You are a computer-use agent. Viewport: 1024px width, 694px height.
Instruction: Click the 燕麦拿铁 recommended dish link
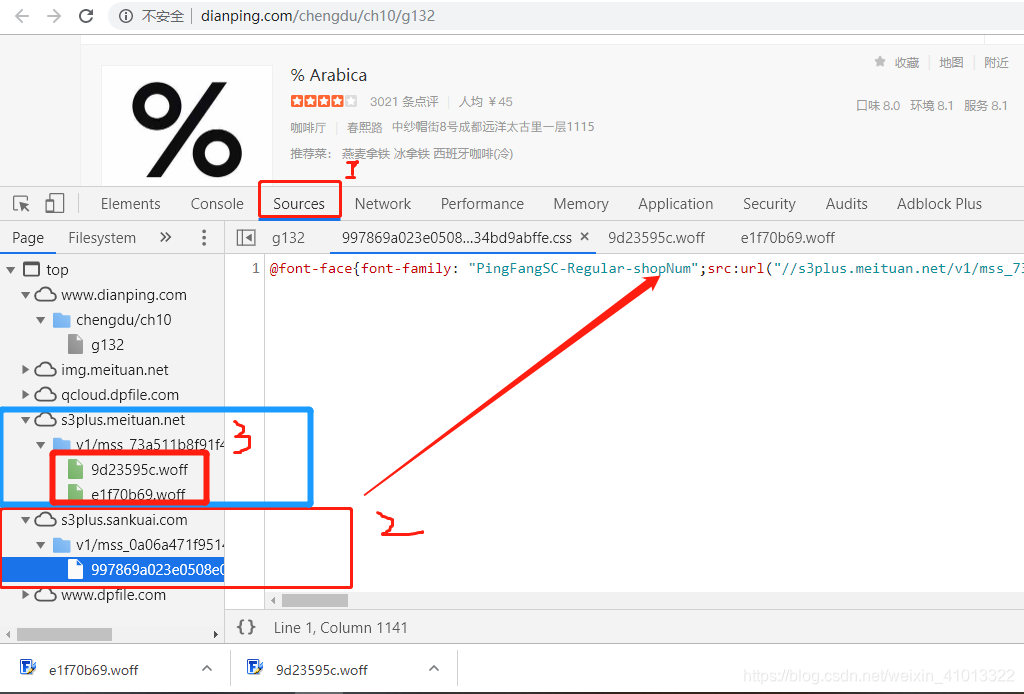[x=366, y=153]
